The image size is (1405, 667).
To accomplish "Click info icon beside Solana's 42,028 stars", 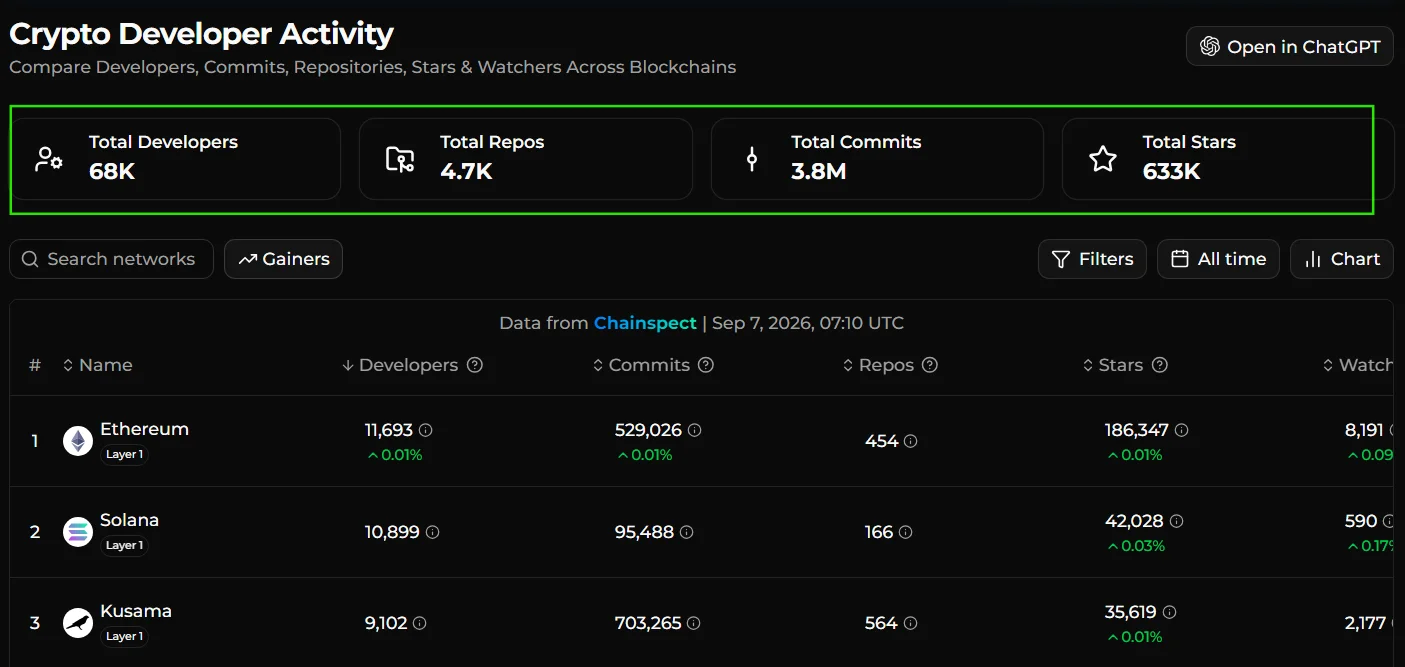I will 1177,521.
